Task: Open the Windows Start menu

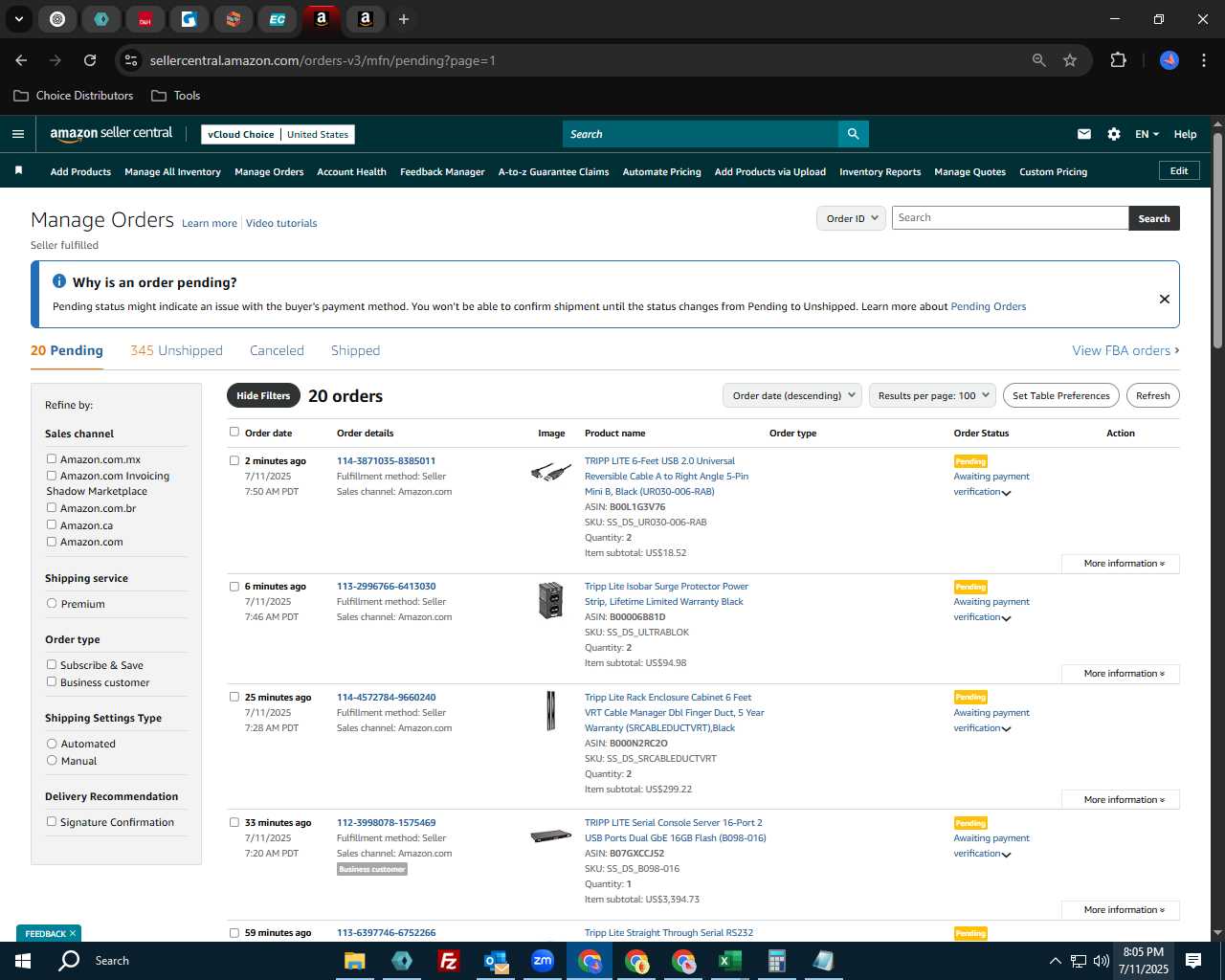Action: click(x=22, y=961)
